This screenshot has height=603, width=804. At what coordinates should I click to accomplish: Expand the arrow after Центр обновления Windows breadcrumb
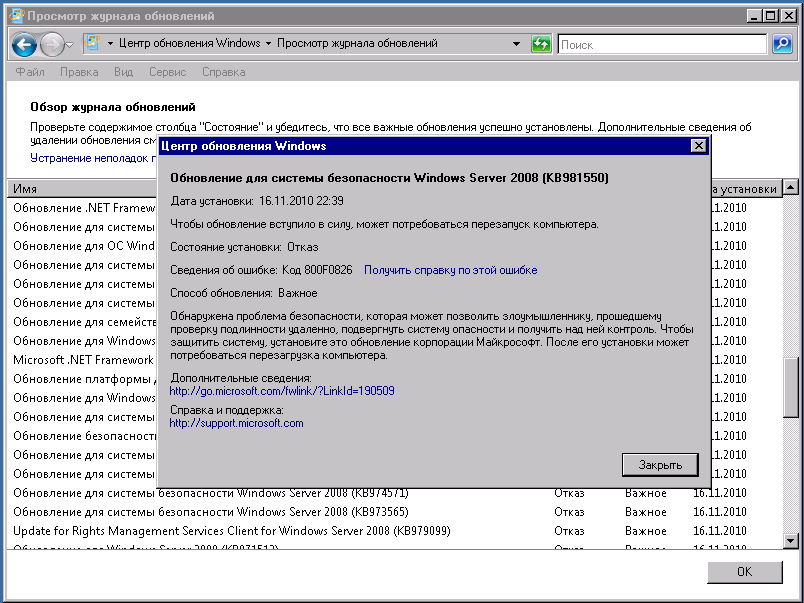(268, 44)
